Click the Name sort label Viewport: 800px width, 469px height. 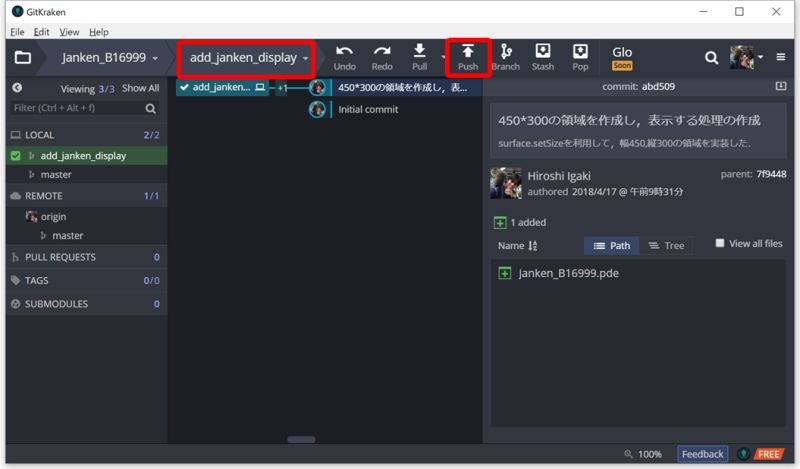(511, 245)
